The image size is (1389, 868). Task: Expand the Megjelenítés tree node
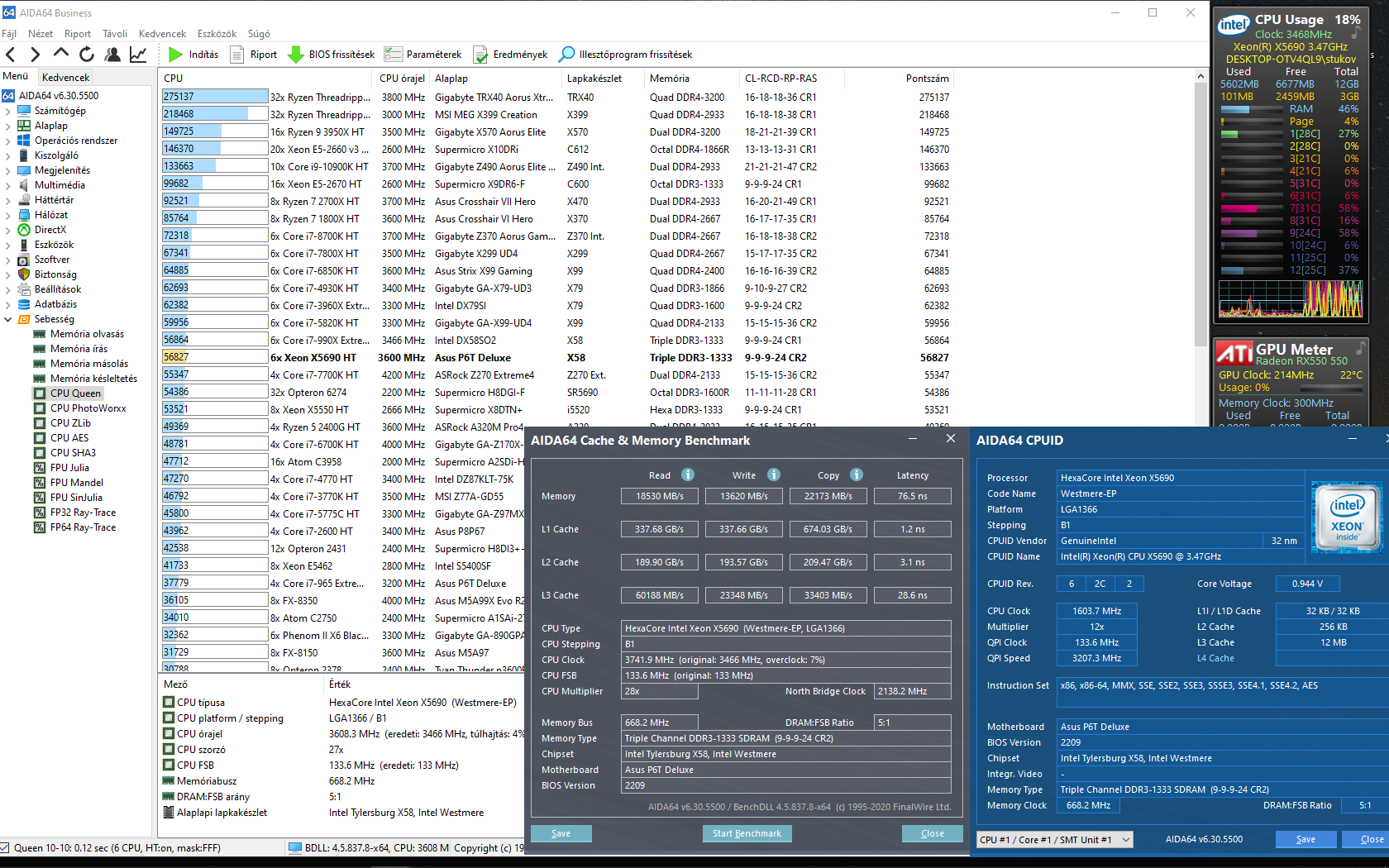click(8, 170)
